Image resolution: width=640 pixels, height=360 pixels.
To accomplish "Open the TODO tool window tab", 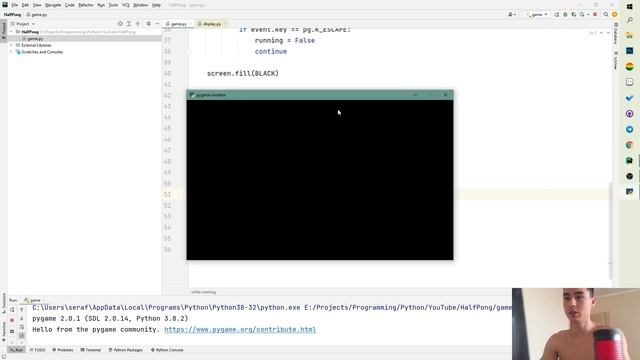I will point(37,350).
